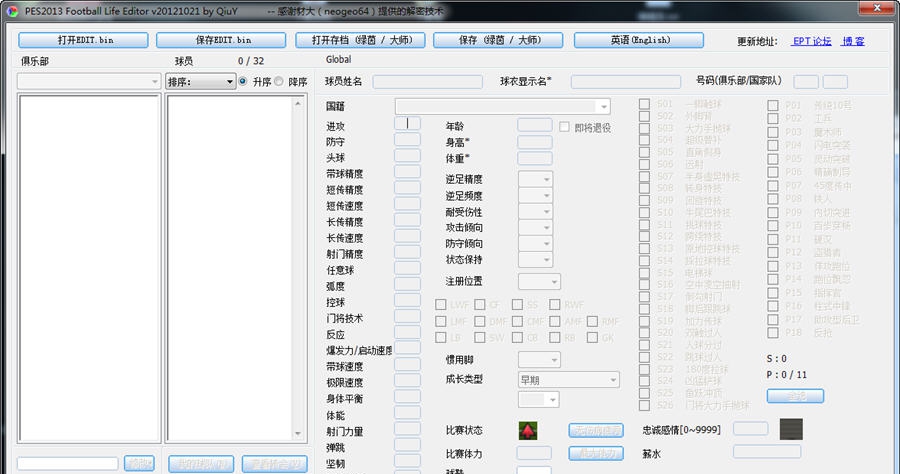Check the P01 playstyle checkbox
The height and width of the screenshot is (474, 900).
coord(773,106)
